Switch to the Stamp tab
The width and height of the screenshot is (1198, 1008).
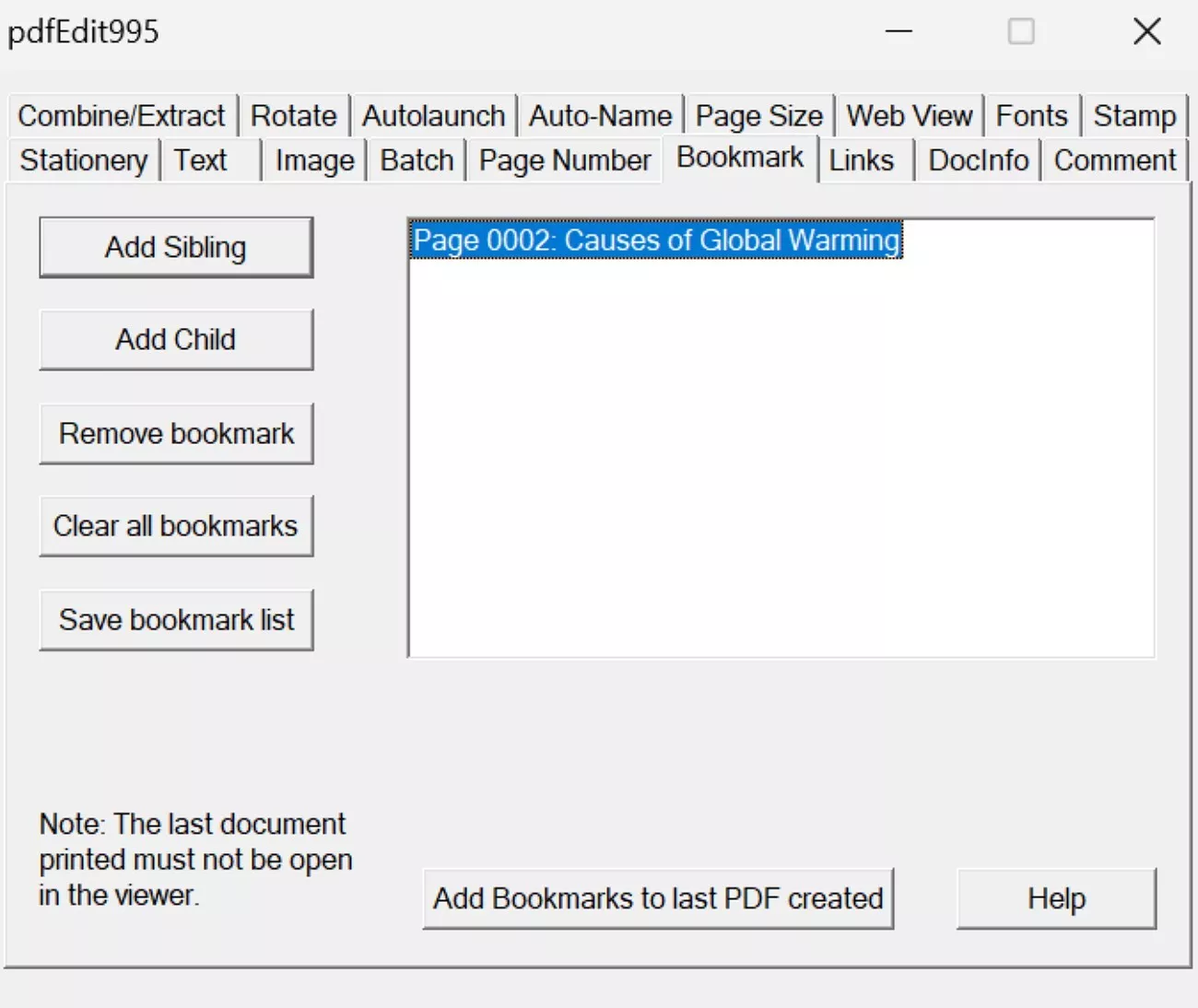(1134, 115)
